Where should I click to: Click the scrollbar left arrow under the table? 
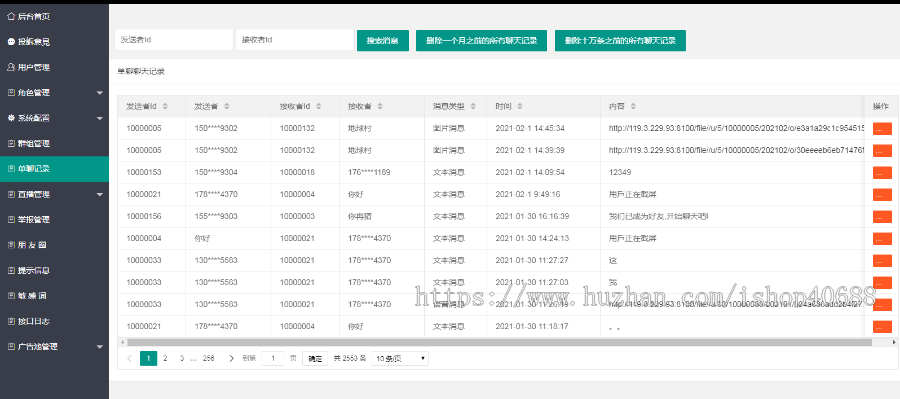tap(122, 342)
